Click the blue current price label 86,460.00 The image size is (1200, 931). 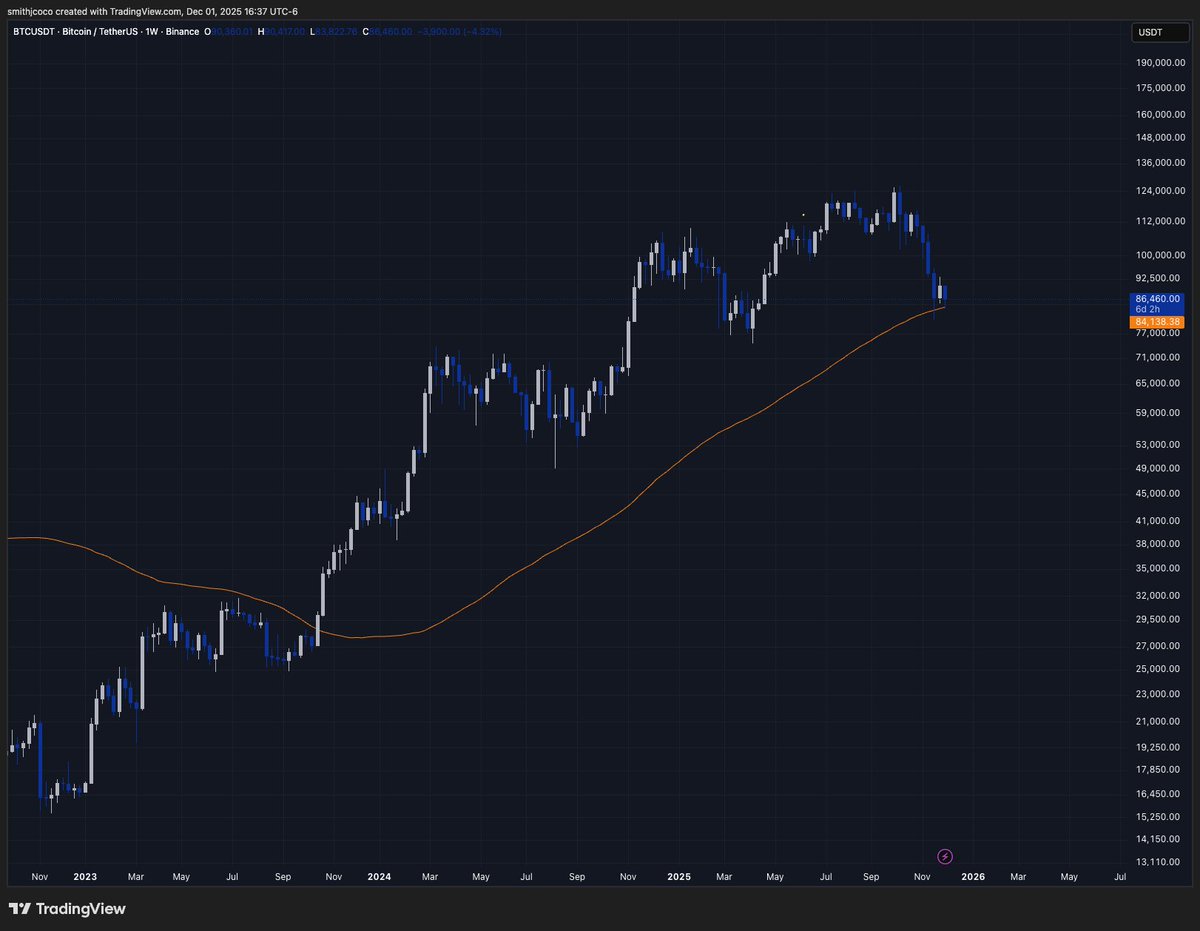click(1157, 298)
